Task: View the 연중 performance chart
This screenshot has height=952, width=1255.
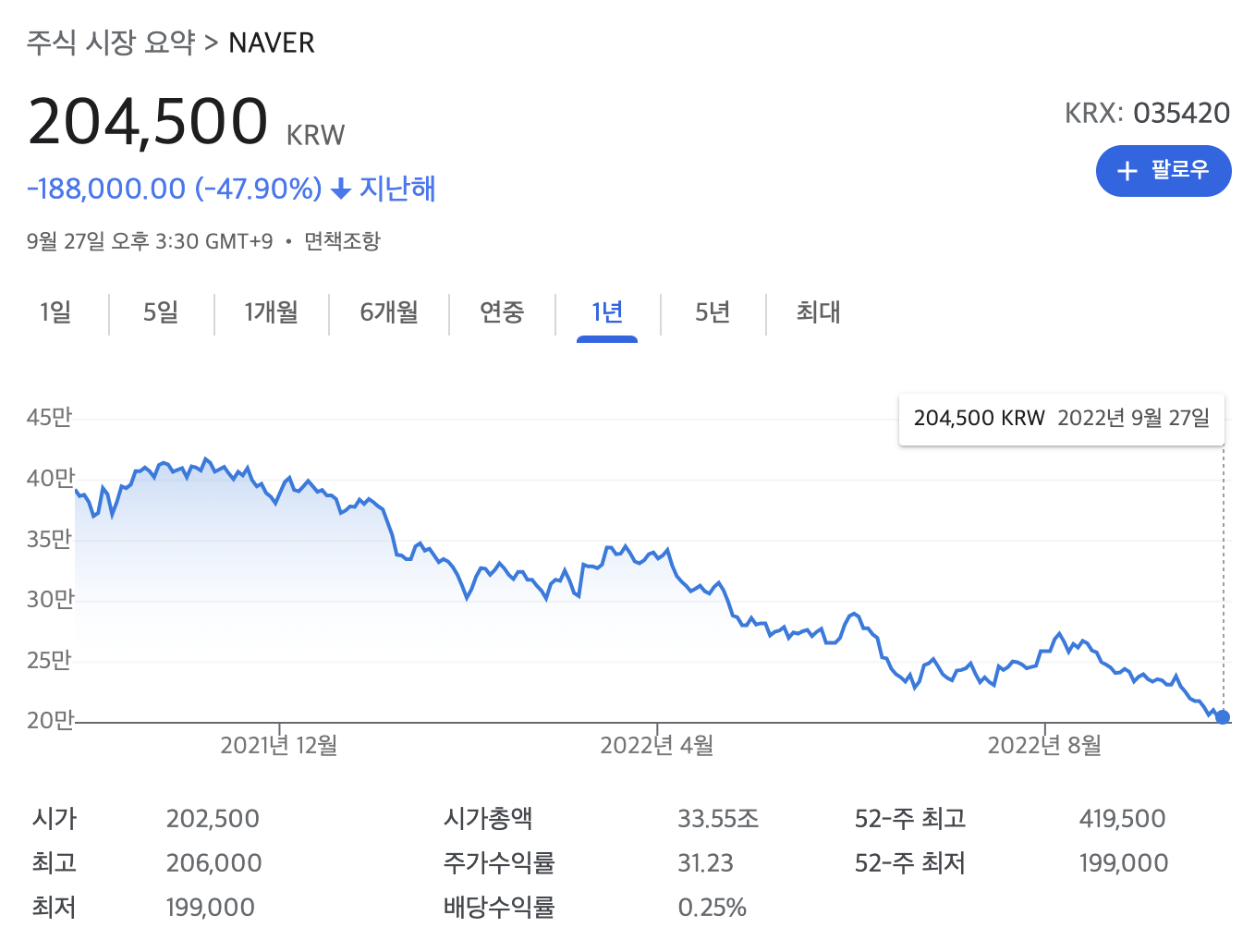Action: [502, 313]
